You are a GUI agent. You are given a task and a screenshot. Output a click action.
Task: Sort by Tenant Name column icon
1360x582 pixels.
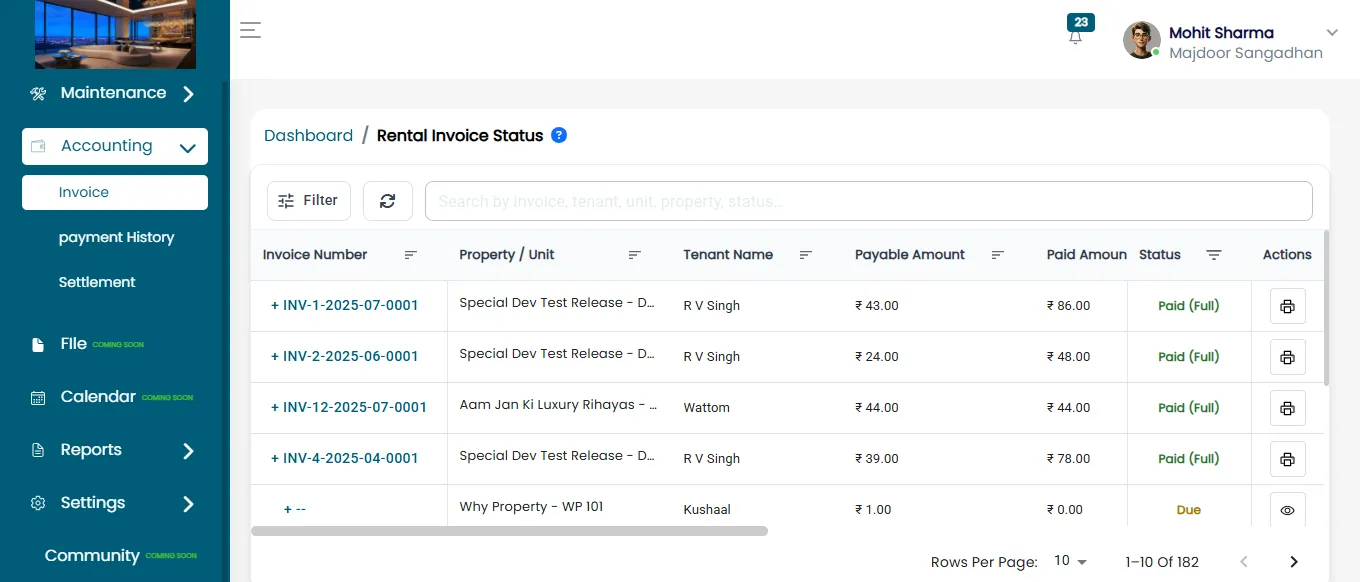click(806, 255)
